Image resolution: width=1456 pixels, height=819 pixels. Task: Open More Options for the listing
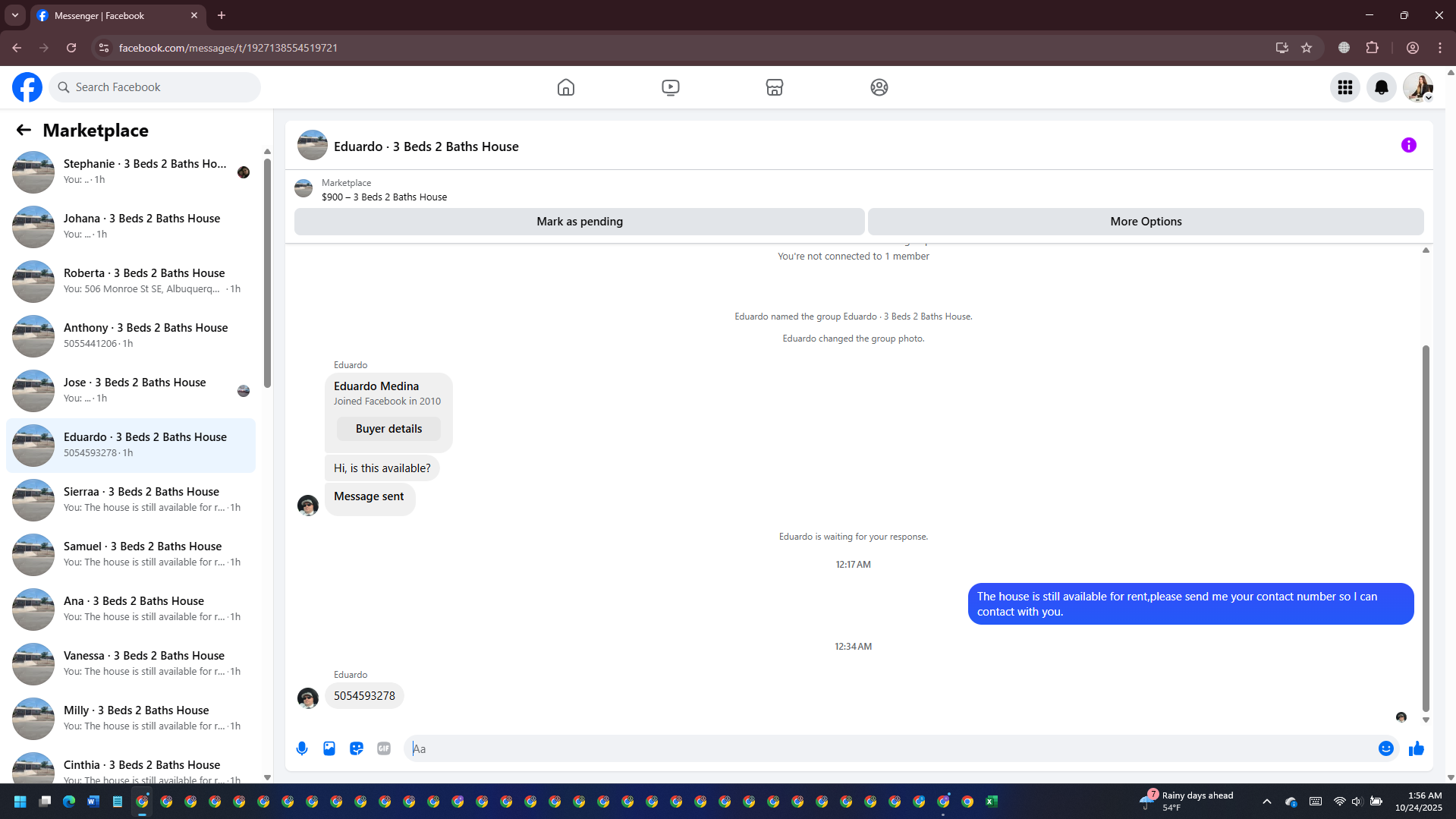pyautogui.click(x=1146, y=222)
